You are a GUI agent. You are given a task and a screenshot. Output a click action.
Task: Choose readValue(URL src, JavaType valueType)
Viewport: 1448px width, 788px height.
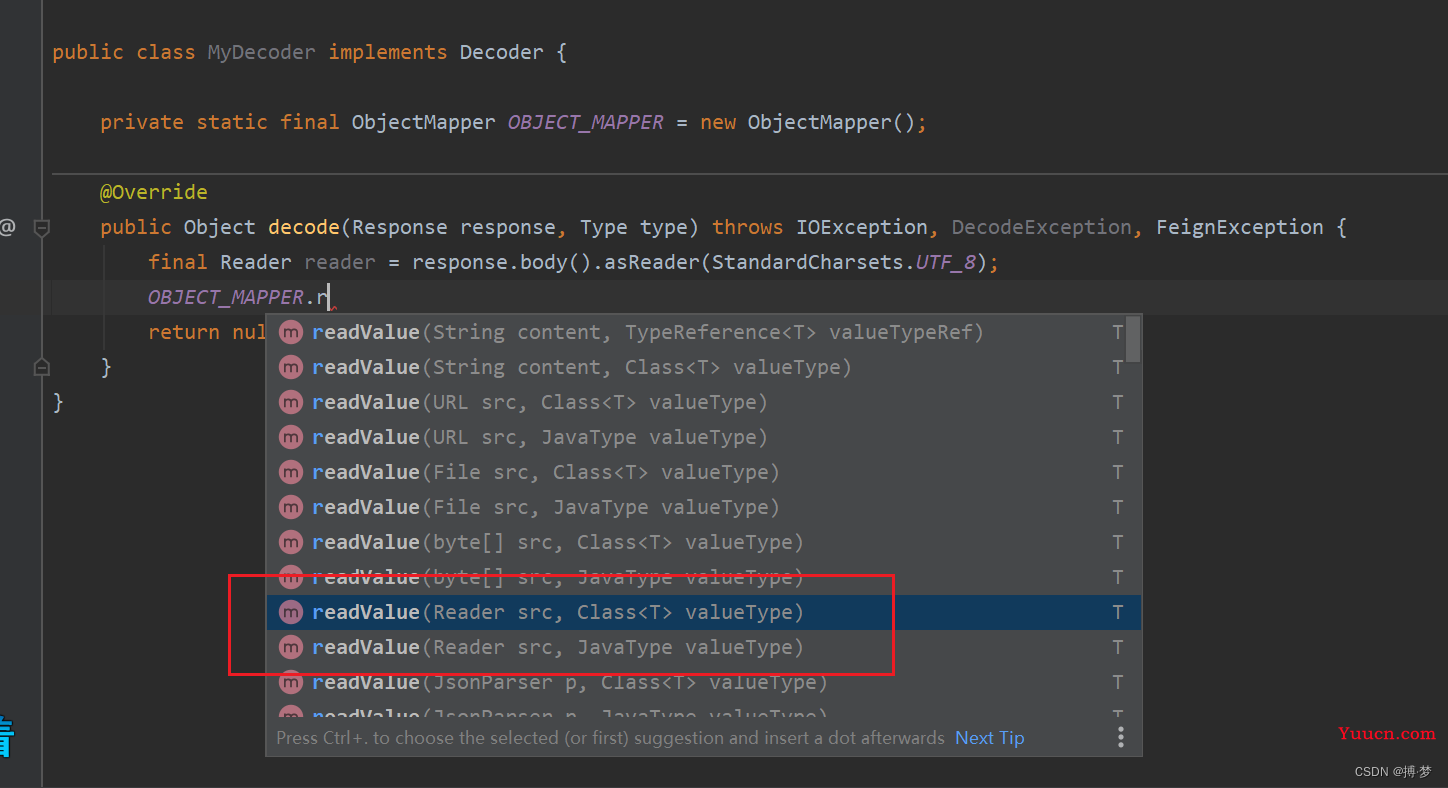[x=703, y=437]
